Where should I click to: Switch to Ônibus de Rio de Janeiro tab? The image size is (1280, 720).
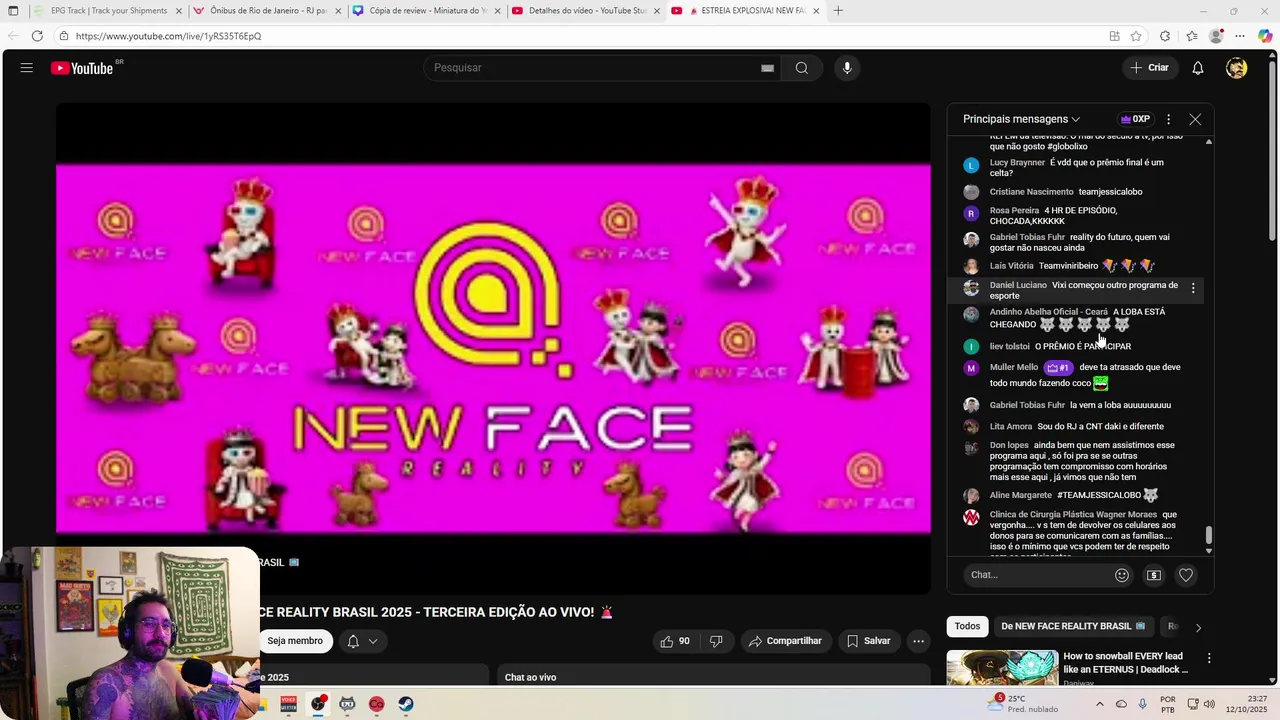click(268, 11)
